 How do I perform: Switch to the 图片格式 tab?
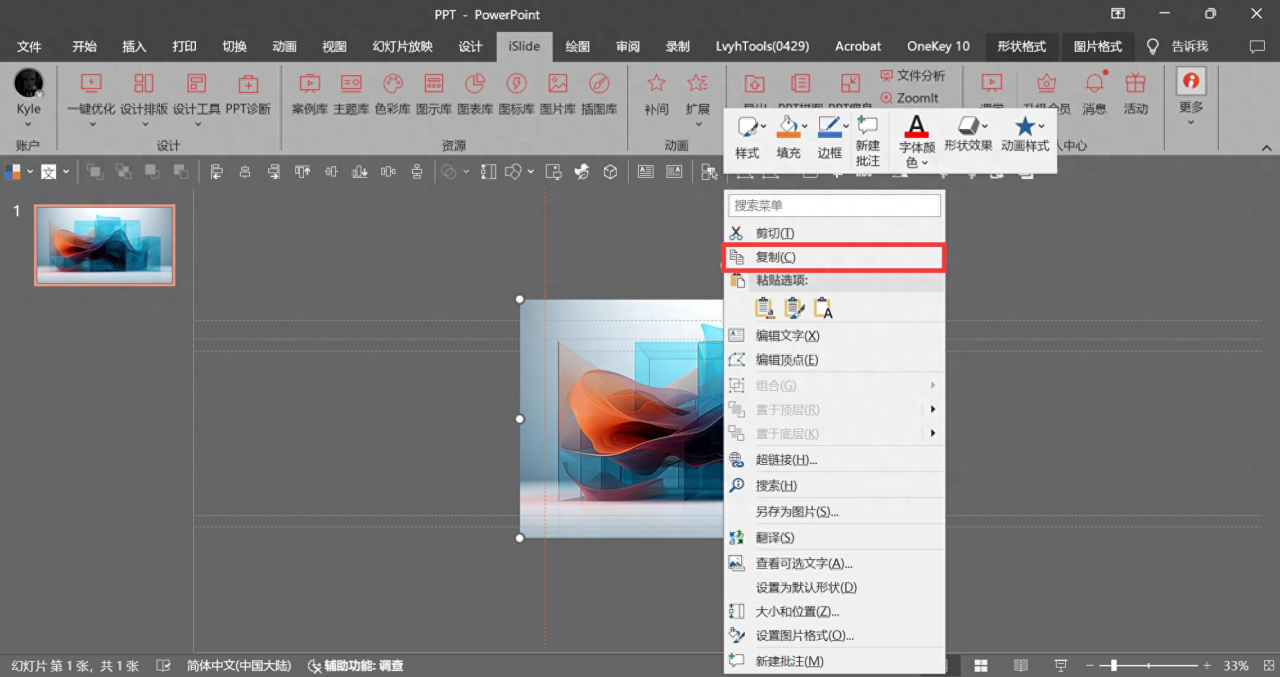[1098, 46]
